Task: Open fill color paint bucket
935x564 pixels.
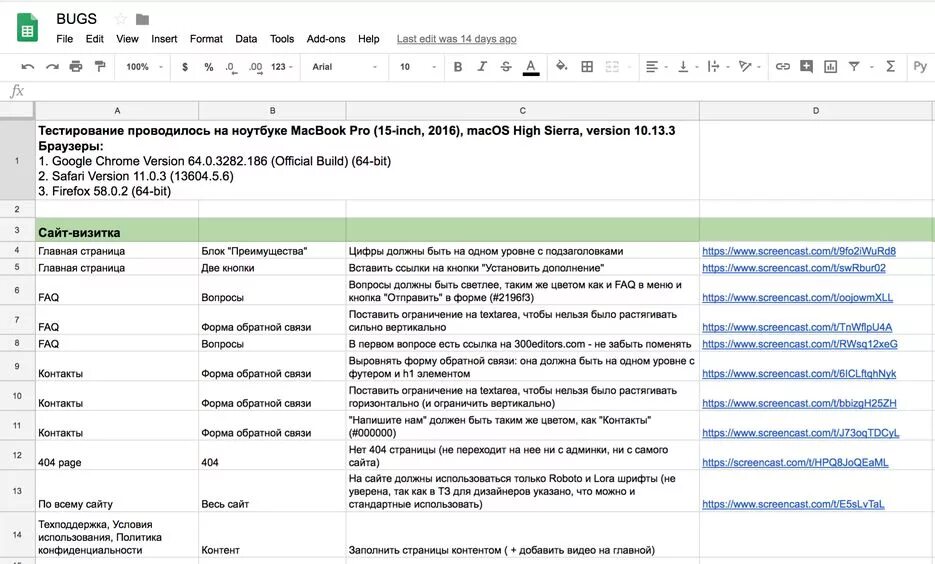Action: click(561, 66)
